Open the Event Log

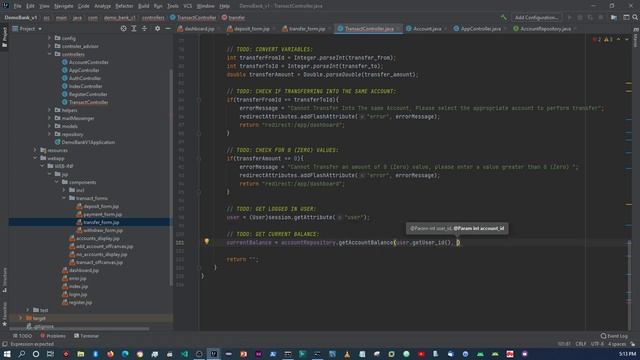(614, 336)
